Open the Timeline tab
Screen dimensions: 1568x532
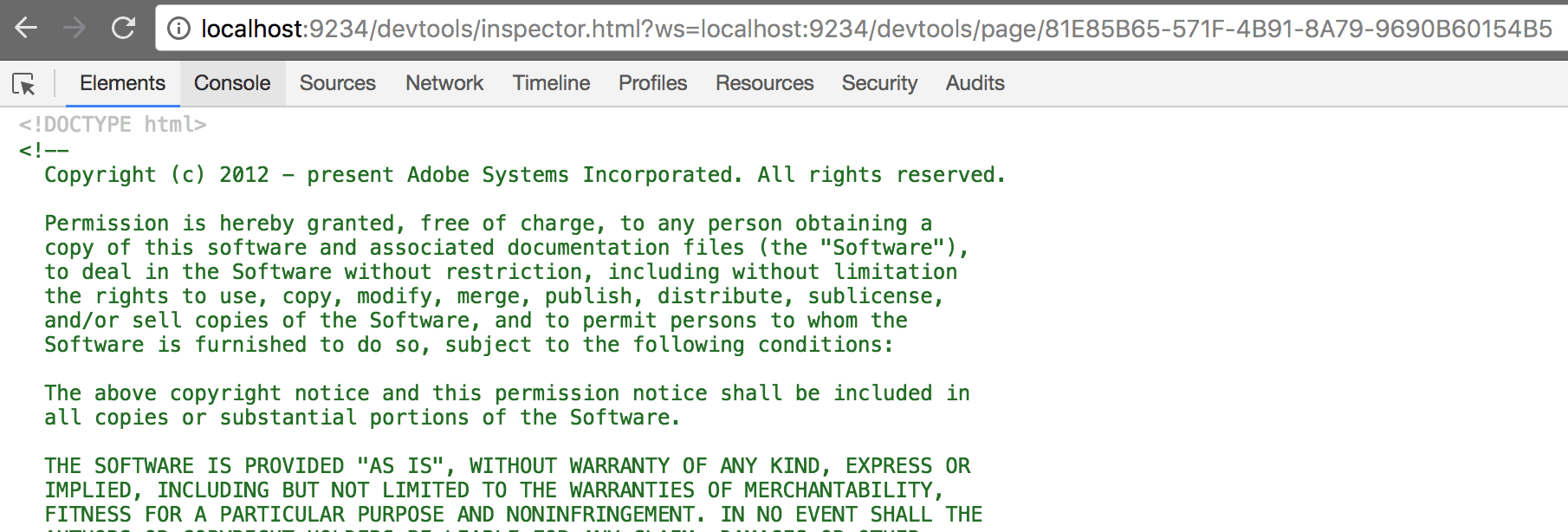[551, 83]
